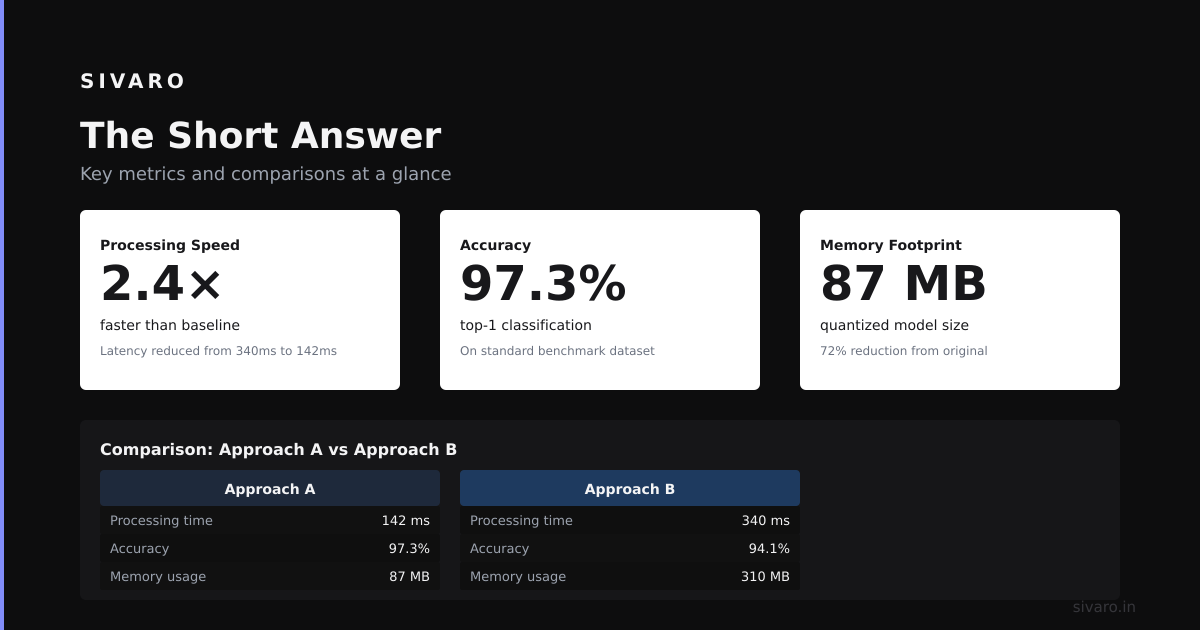Click Approach B processing time 340 ms row

point(630,520)
